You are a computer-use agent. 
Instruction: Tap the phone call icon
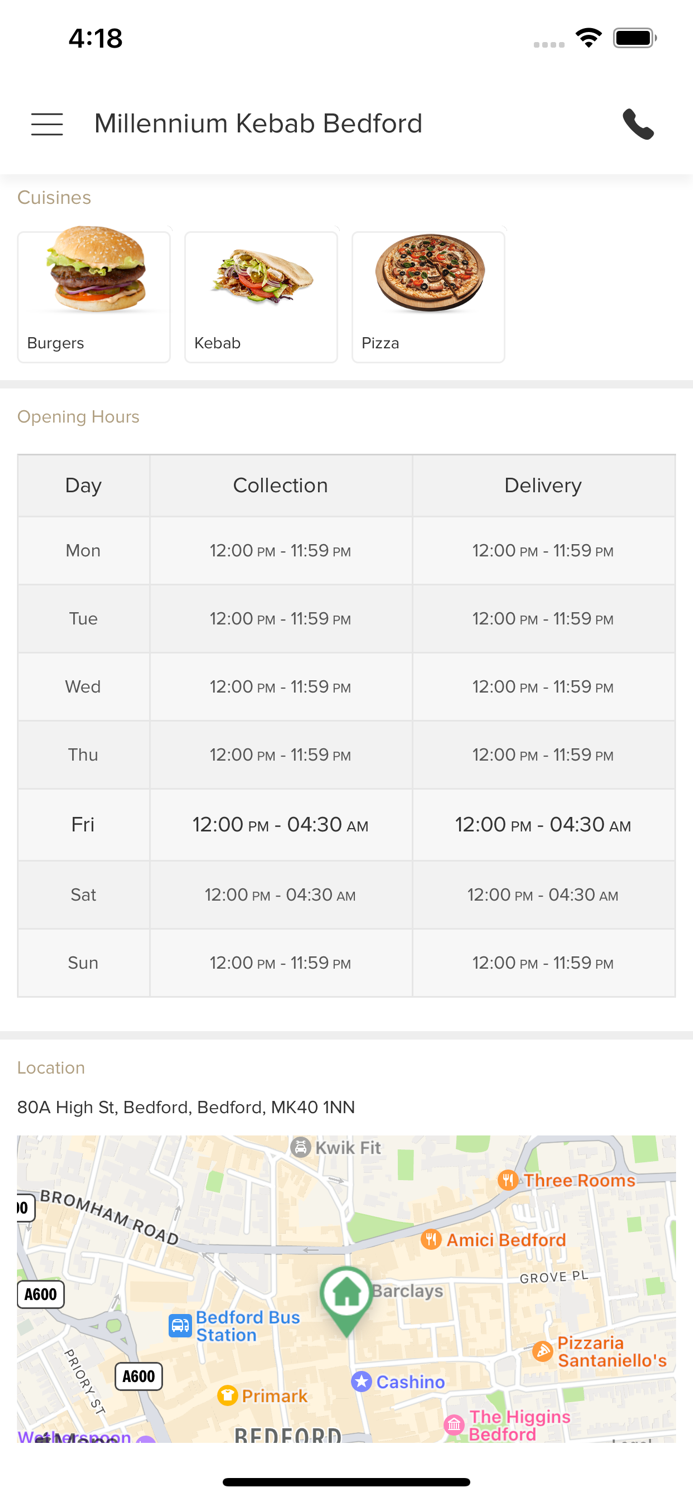pos(638,124)
